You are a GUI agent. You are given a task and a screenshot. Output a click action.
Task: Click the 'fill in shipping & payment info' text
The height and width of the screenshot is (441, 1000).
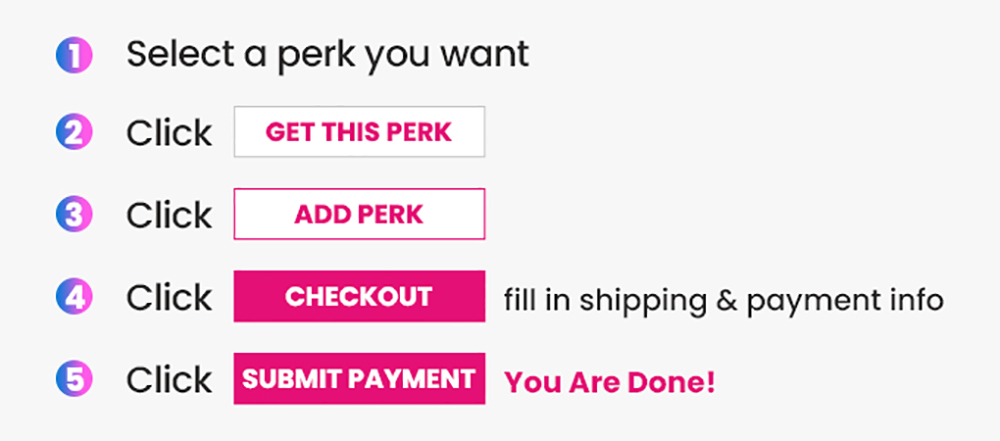723,299
